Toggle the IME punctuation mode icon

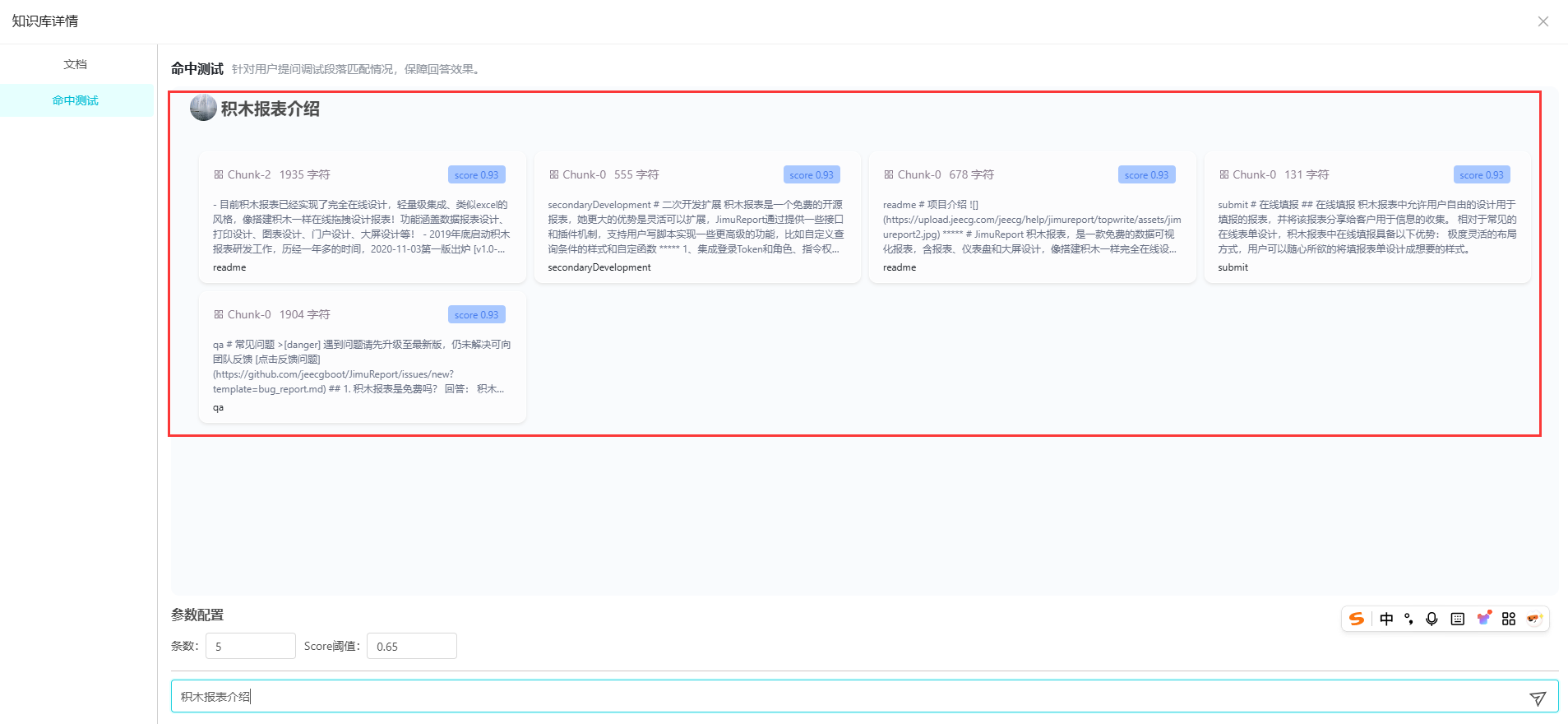click(x=1408, y=619)
